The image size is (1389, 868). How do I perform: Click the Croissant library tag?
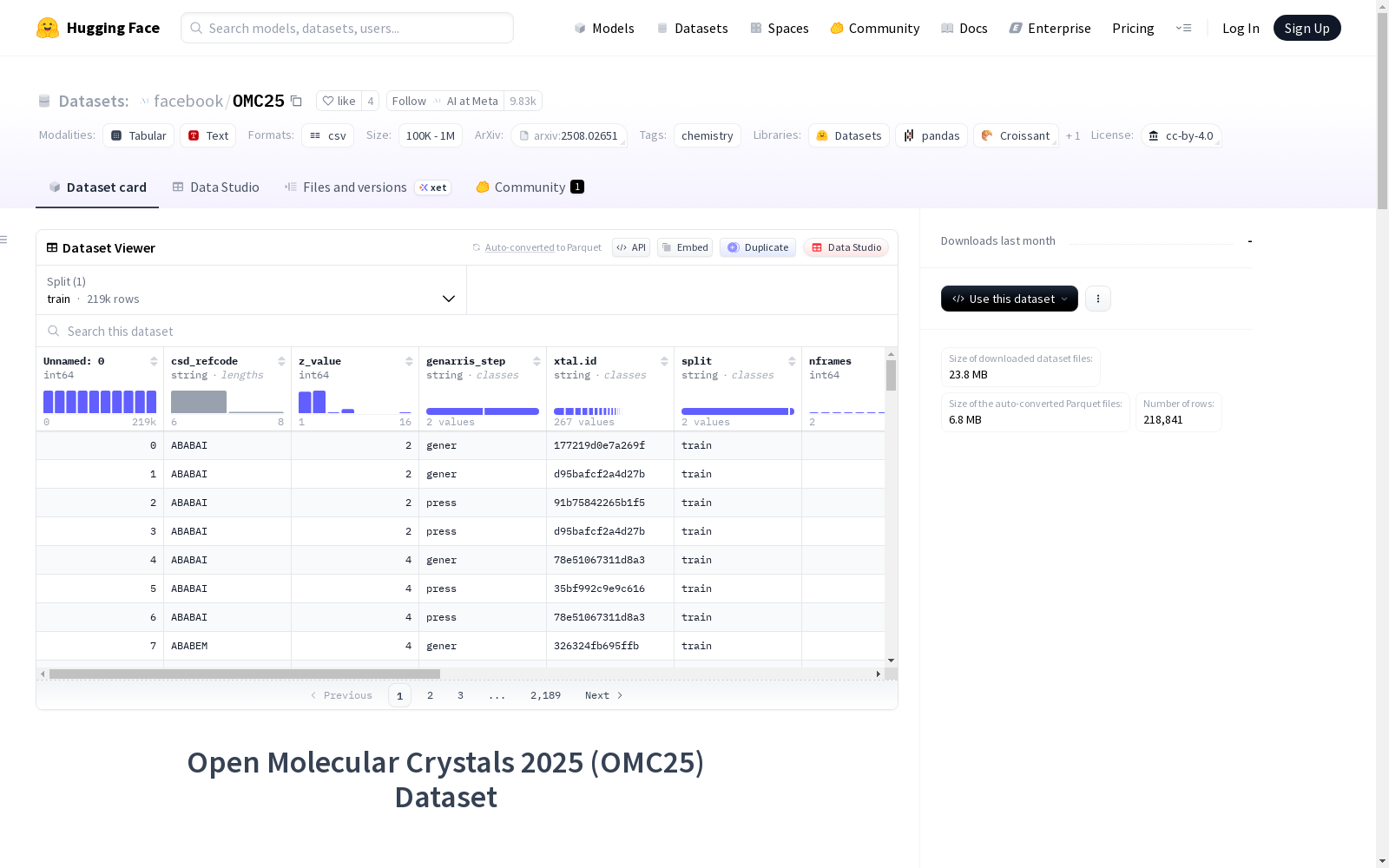point(1017,135)
